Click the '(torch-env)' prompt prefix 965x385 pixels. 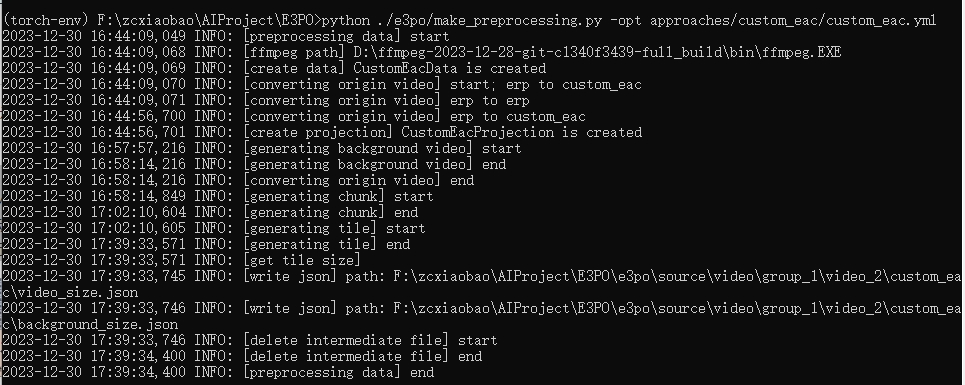(x=46, y=20)
